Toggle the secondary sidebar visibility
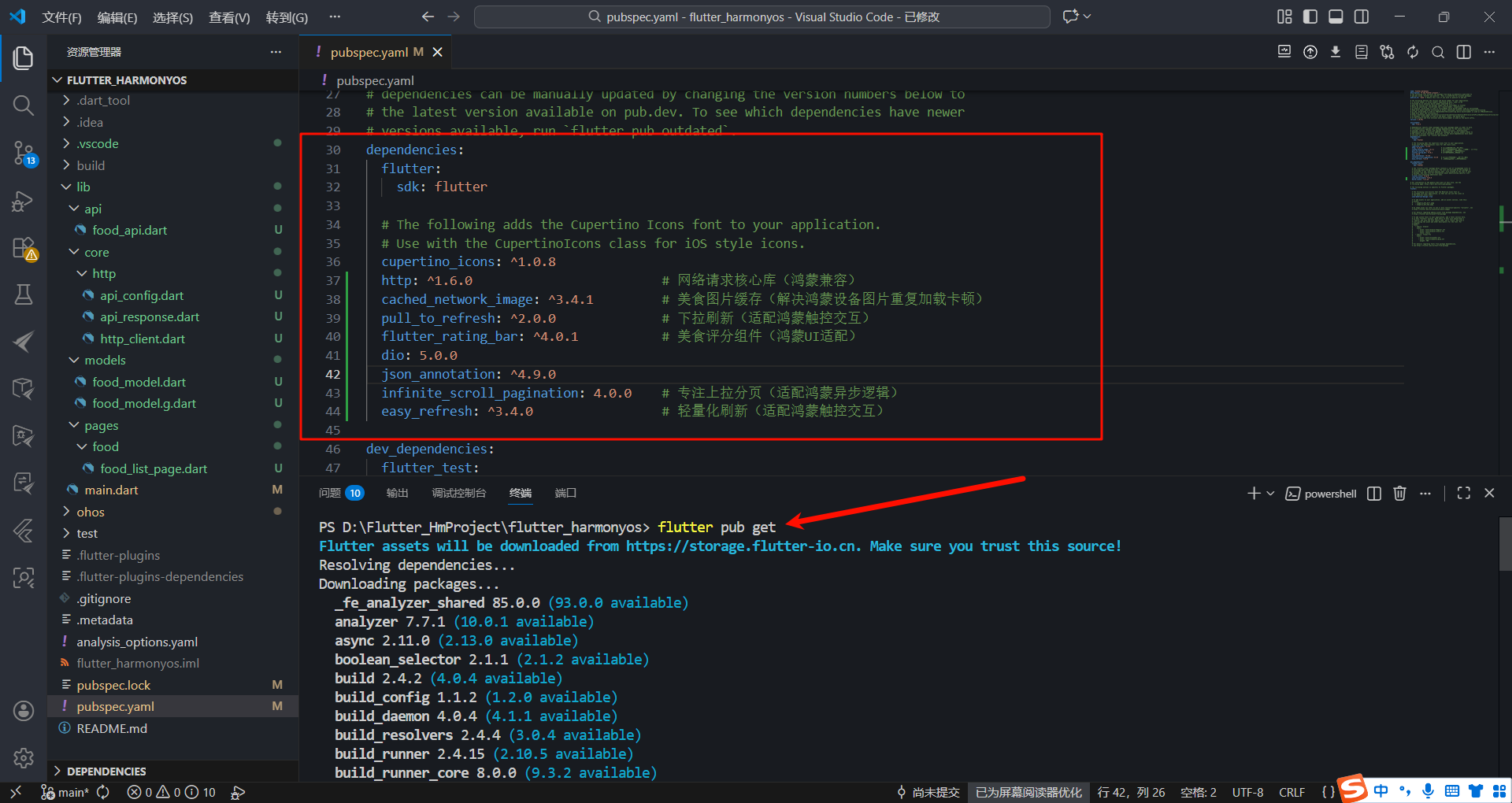This screenshot has height=803, width=1512. coord(1362,17)
